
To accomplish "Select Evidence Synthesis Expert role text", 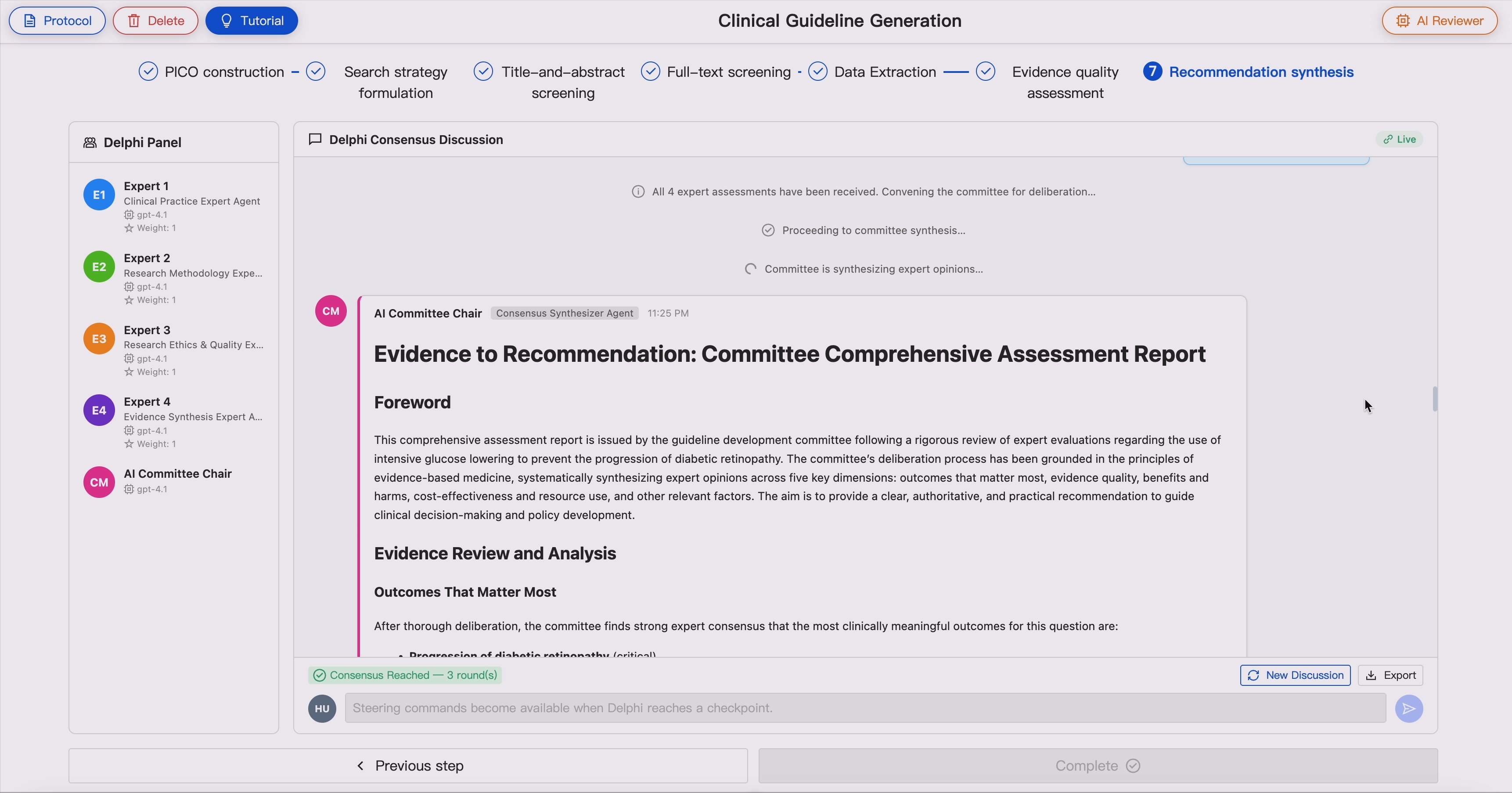I will pyautogui.click(x=193, y=417).
